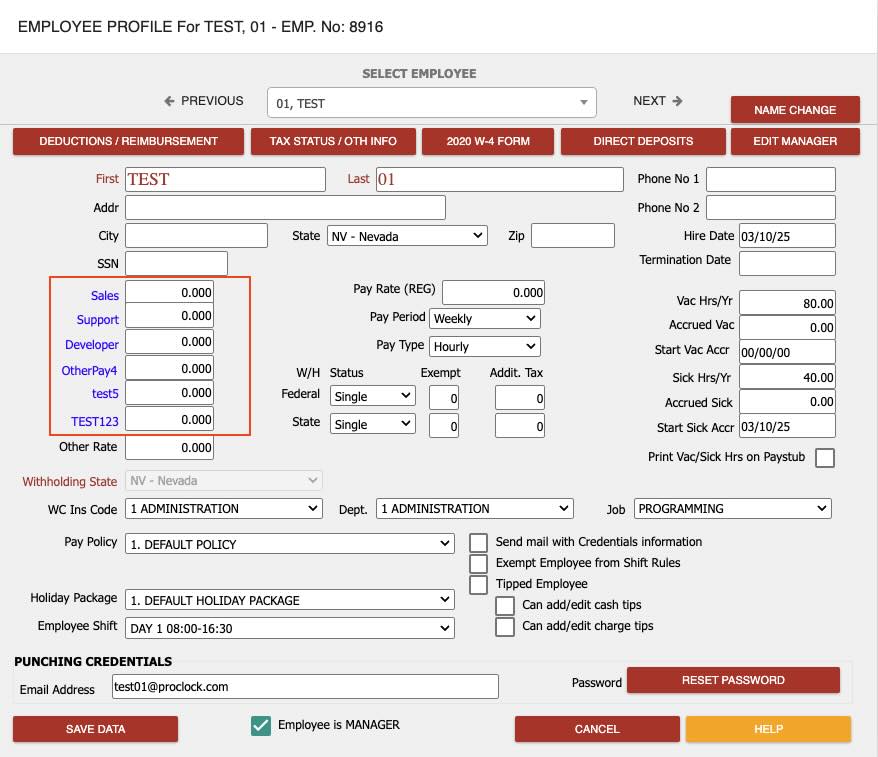
Task: Click the Zip input field
Action: [x=572, y=235]
